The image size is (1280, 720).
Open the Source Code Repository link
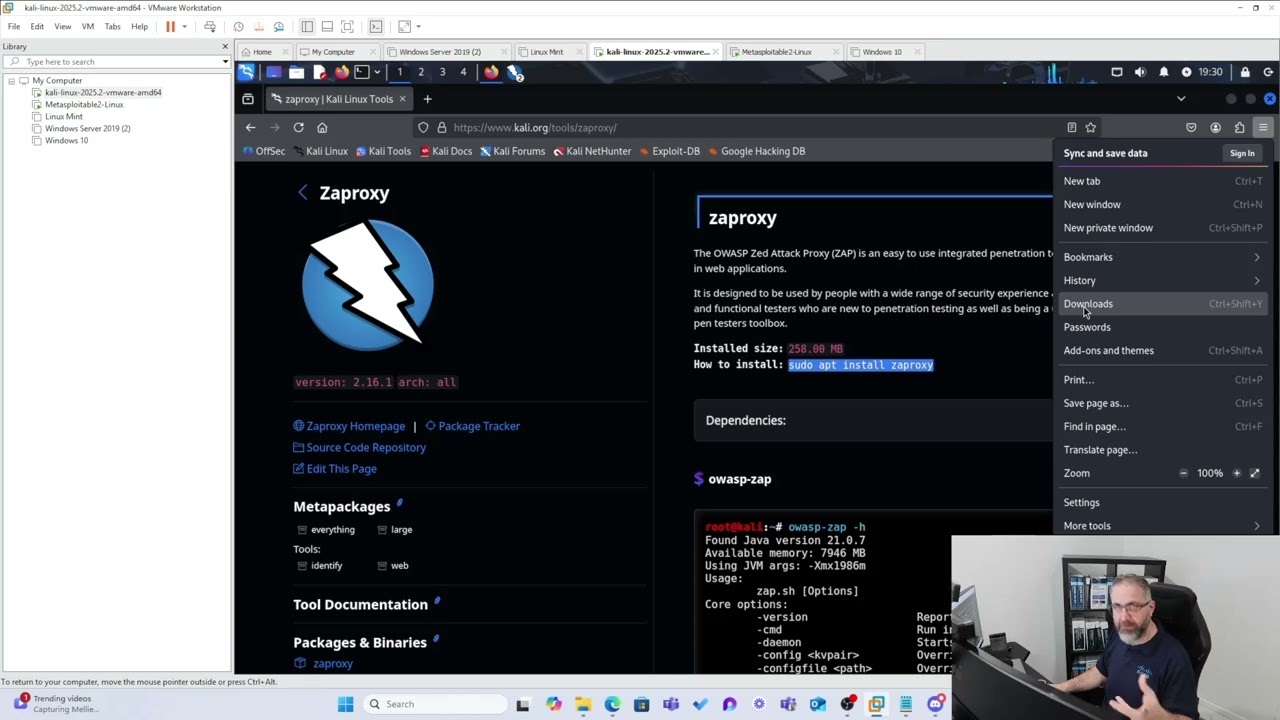point(359,447)
